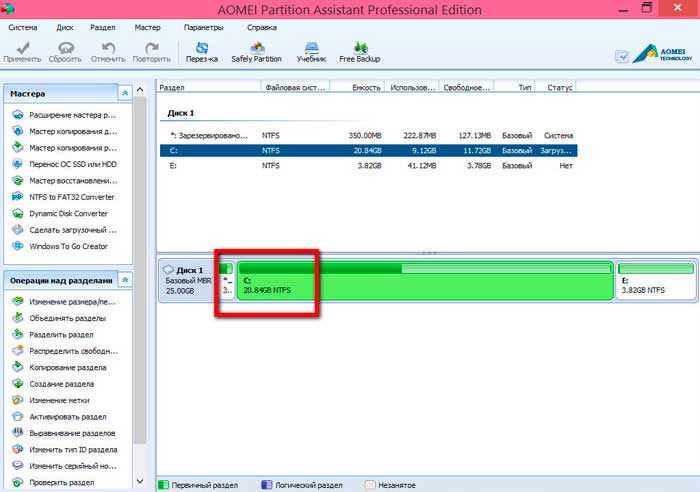Click the checkmark icon beside AOMEI logo
The height and width of the screenshot is (492, 700).
pos(622,56)
